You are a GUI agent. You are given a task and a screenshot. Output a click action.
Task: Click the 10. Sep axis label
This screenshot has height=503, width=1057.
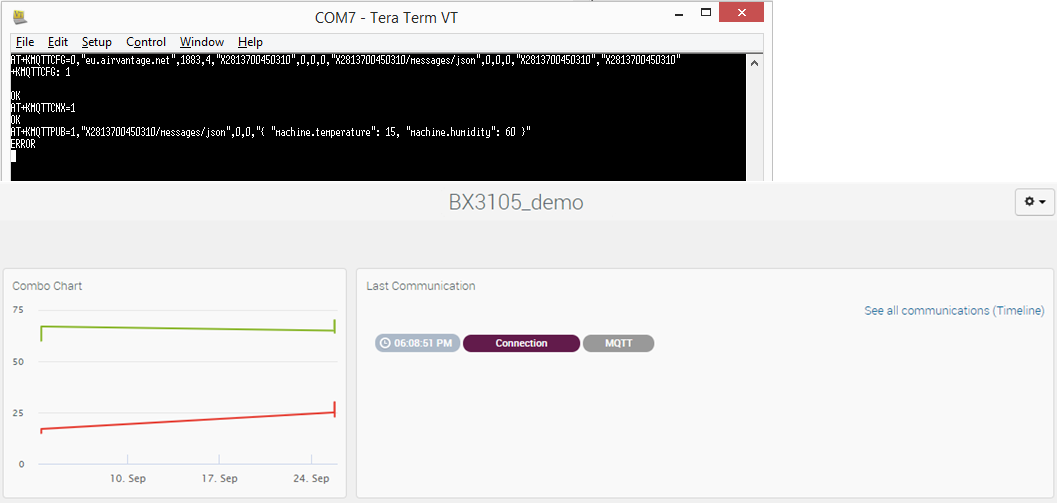click(x=128, y=479)
